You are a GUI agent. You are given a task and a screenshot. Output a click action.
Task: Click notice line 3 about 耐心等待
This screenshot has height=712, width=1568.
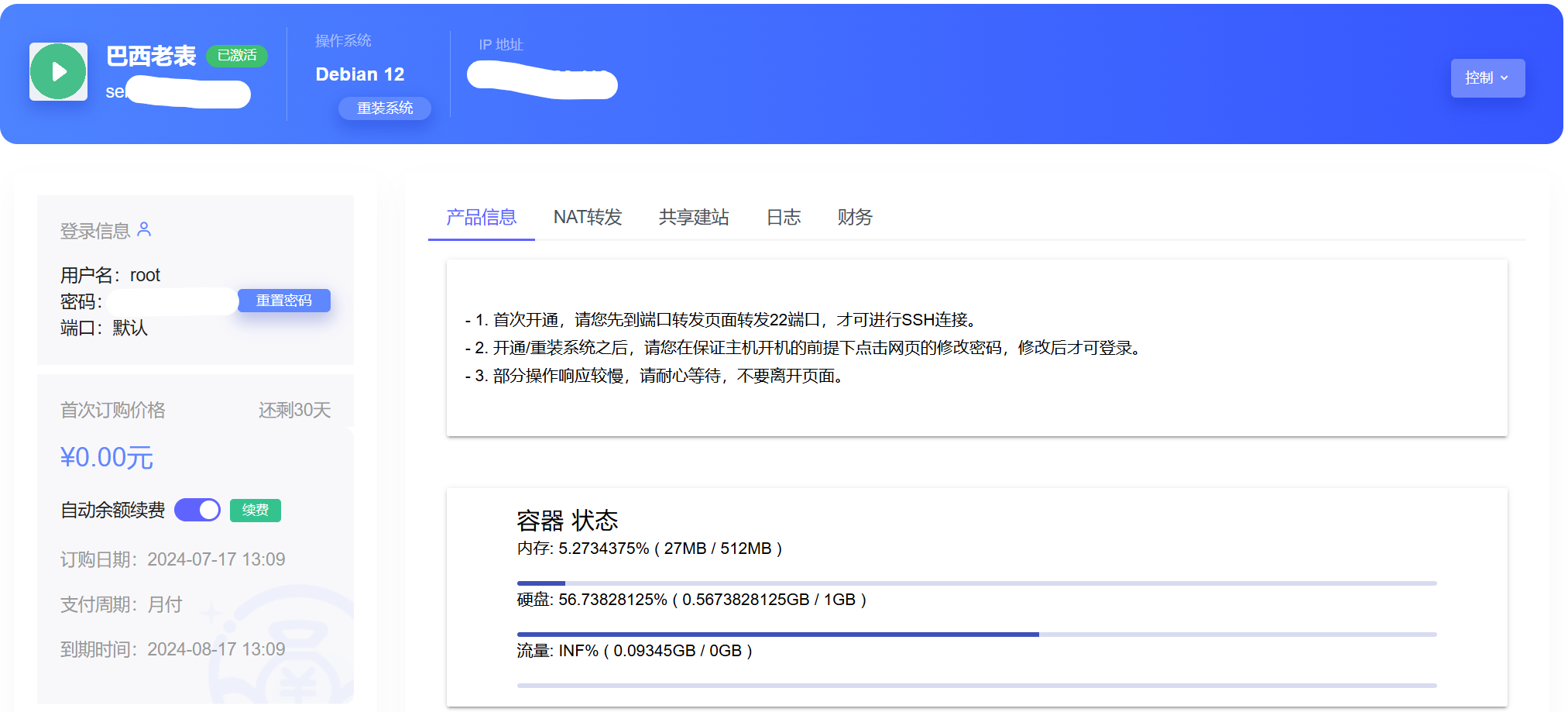point(656,376)
